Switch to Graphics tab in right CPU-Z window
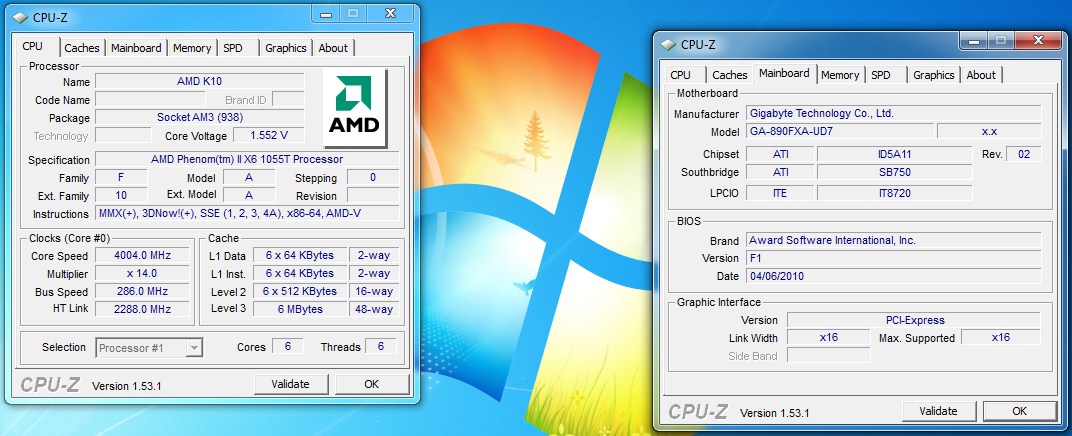 click(x=933, y=75)
